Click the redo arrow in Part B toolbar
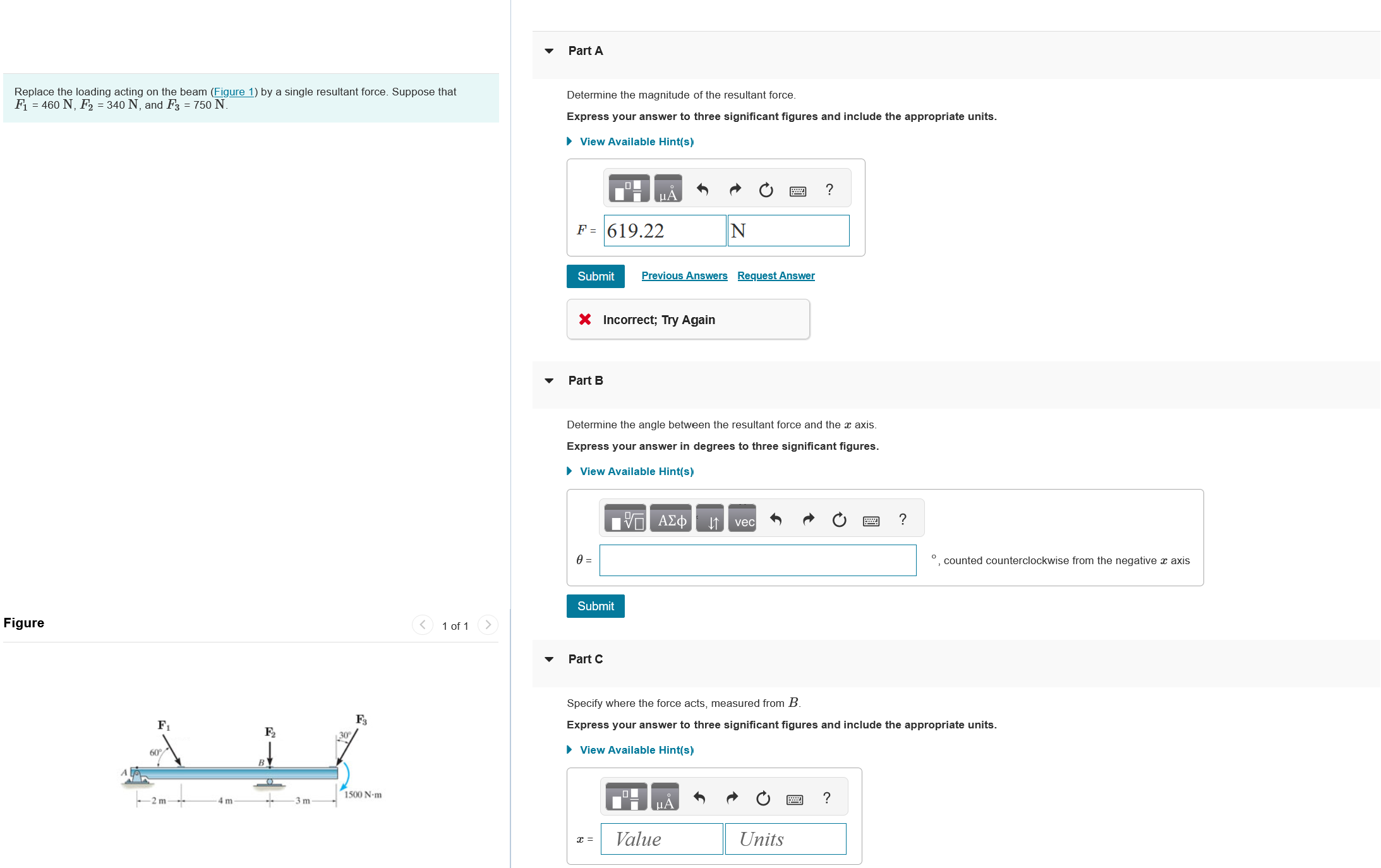 coord(808,519)
